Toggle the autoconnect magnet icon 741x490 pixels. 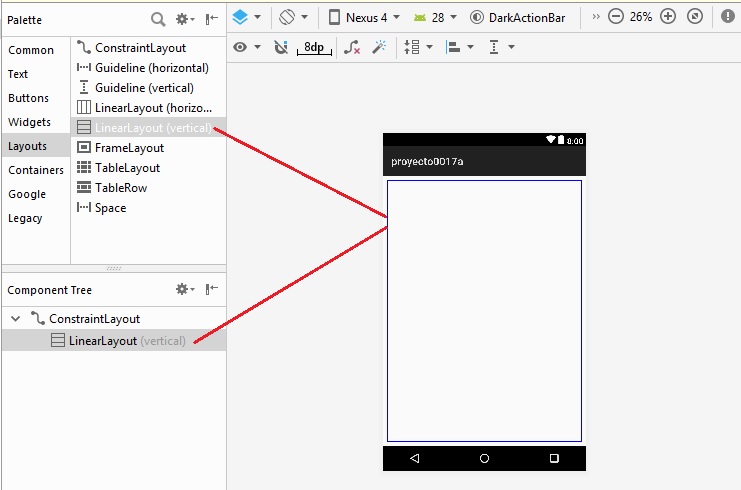(281, 47)
